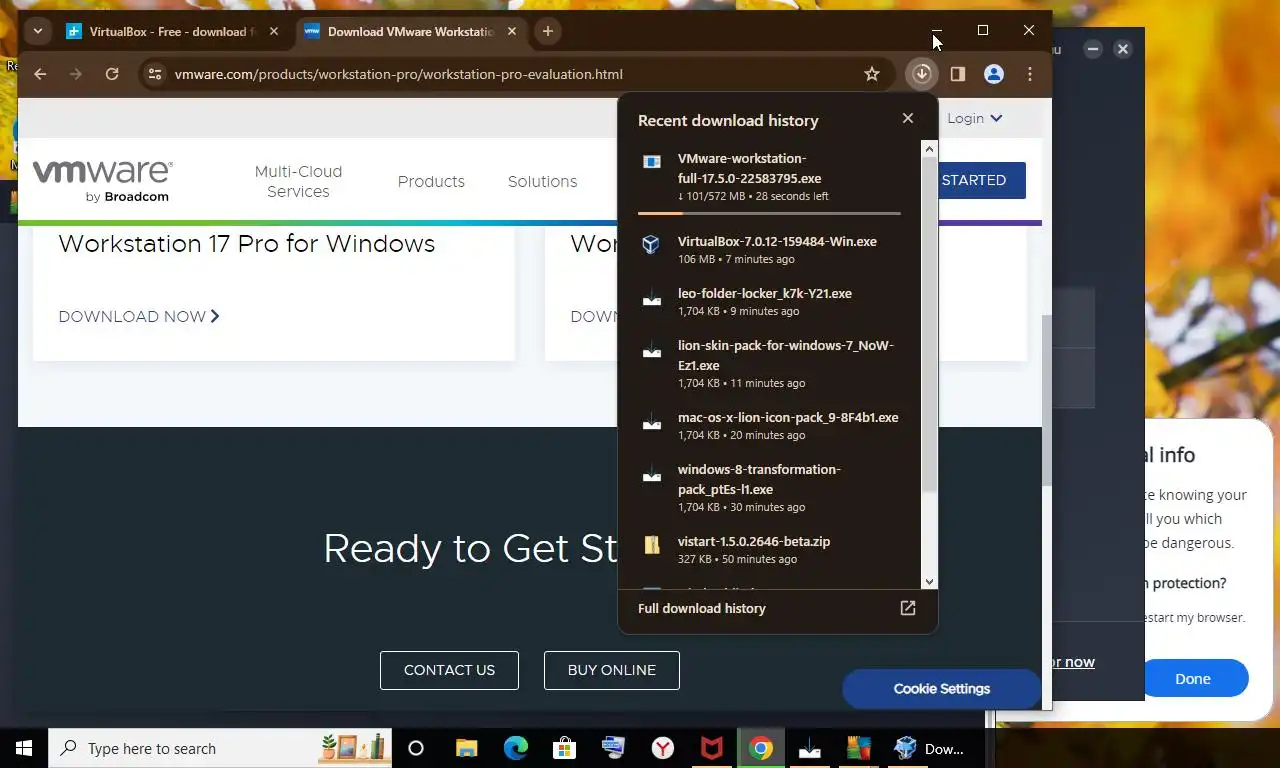The width and height of the screenshot is (1280, 768).
Task: Open a new browser tab
Action: [x=547, y=31]
